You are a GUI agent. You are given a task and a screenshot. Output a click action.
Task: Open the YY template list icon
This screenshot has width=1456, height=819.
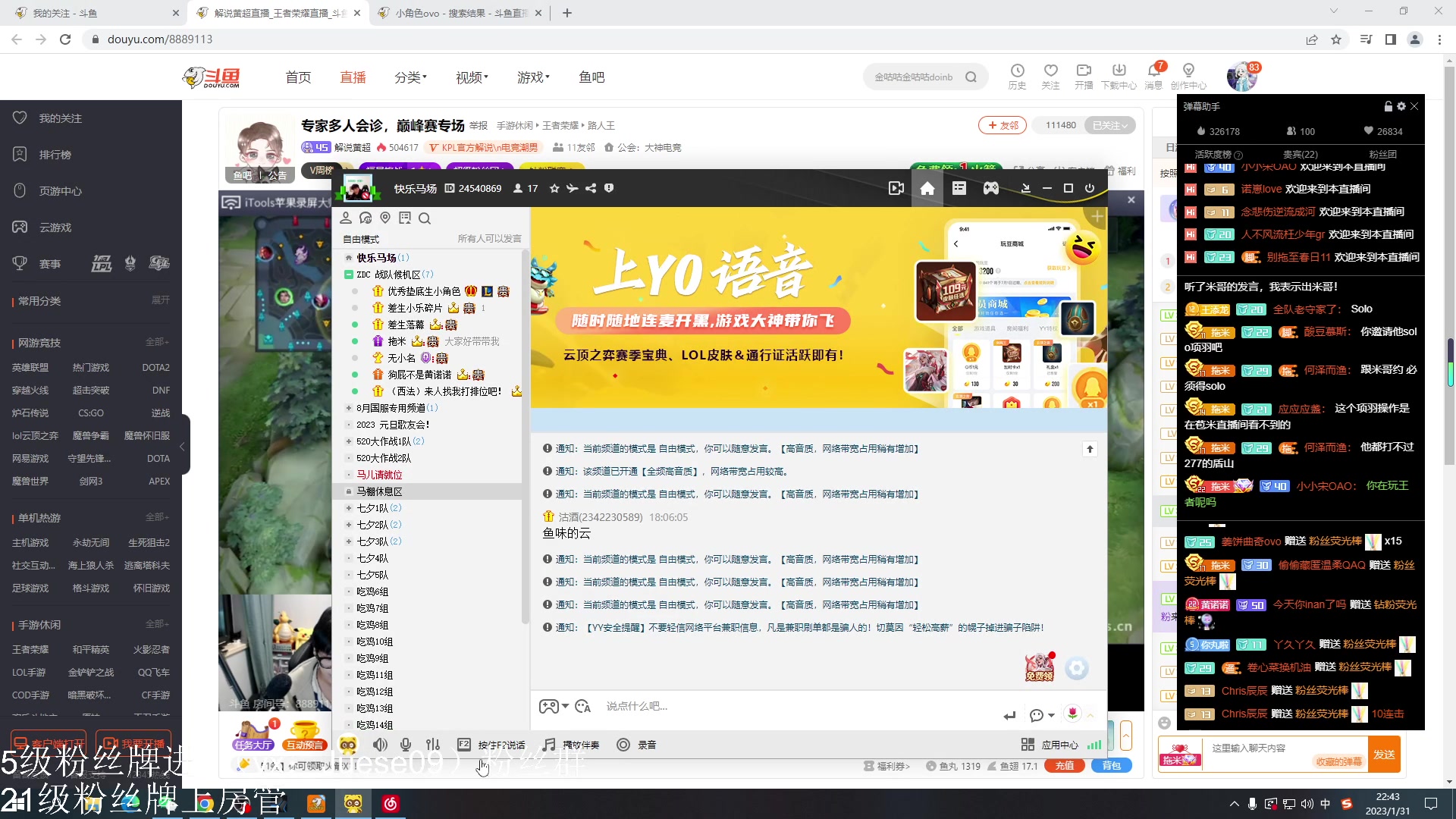click(959, 188)
